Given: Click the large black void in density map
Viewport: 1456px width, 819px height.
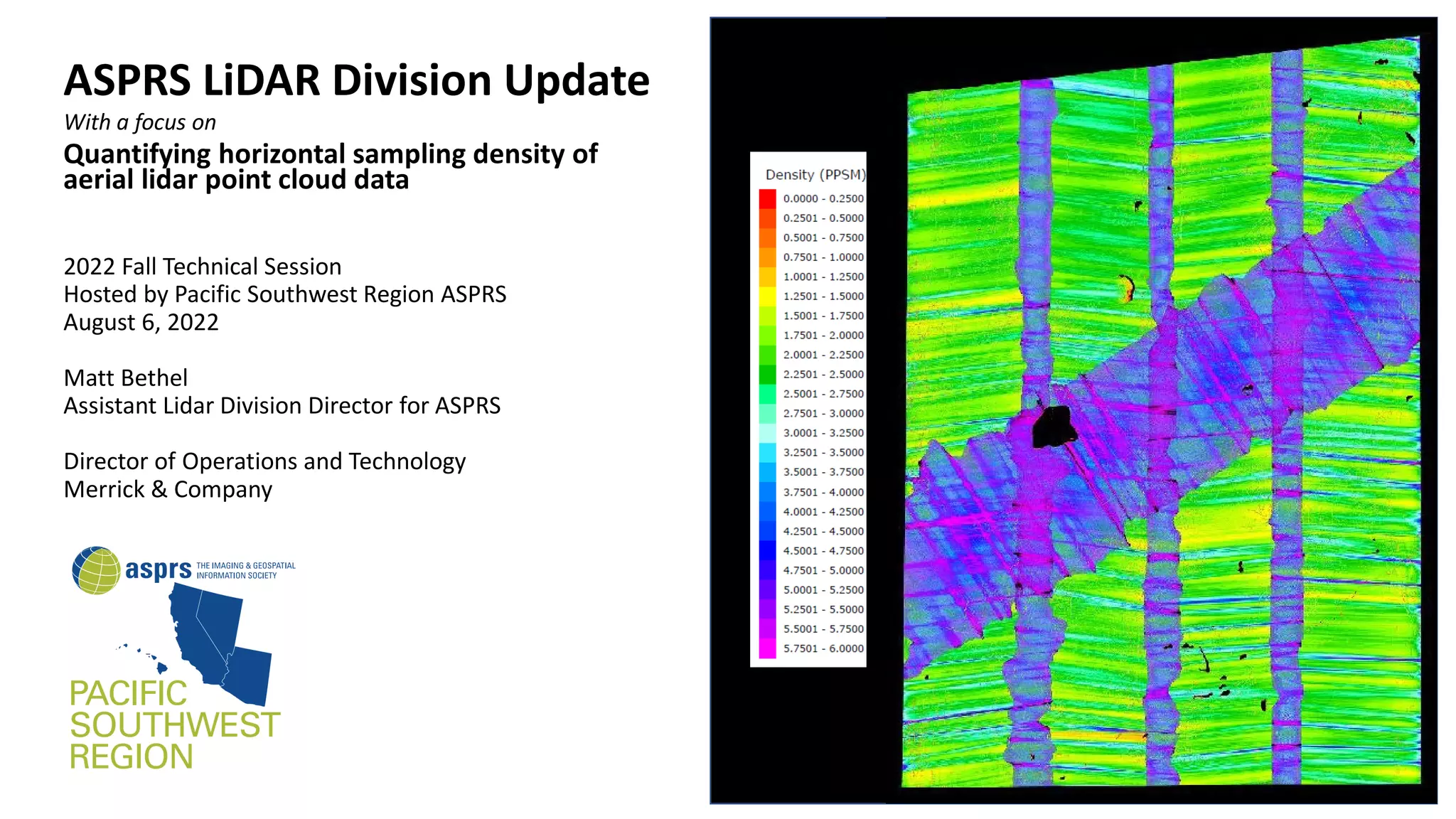Looking at the screenshot, I should tap(1051, 427).
